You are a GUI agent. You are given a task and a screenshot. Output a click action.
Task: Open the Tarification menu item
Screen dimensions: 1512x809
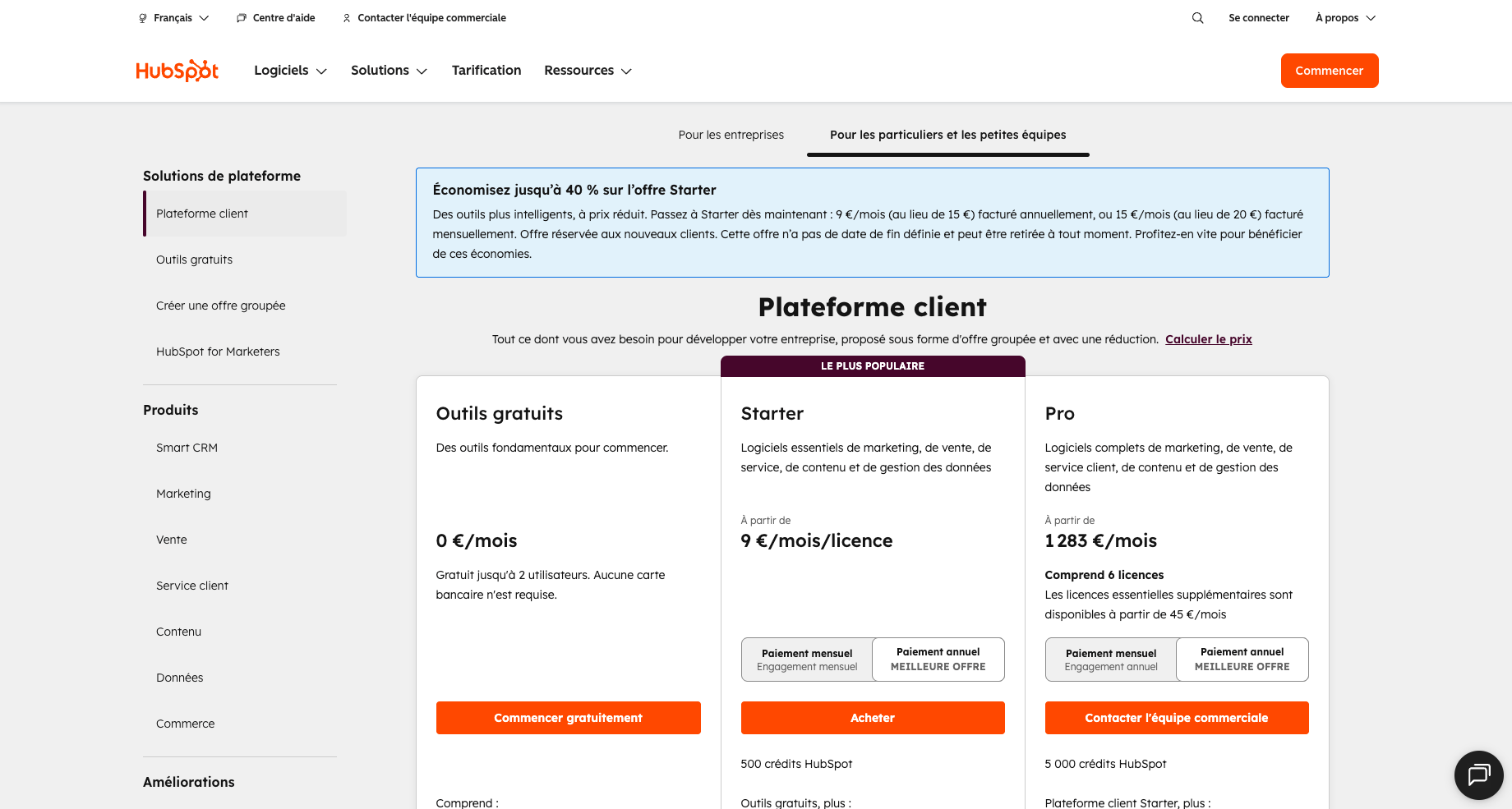pyautogui.click(x=486, y=71)
